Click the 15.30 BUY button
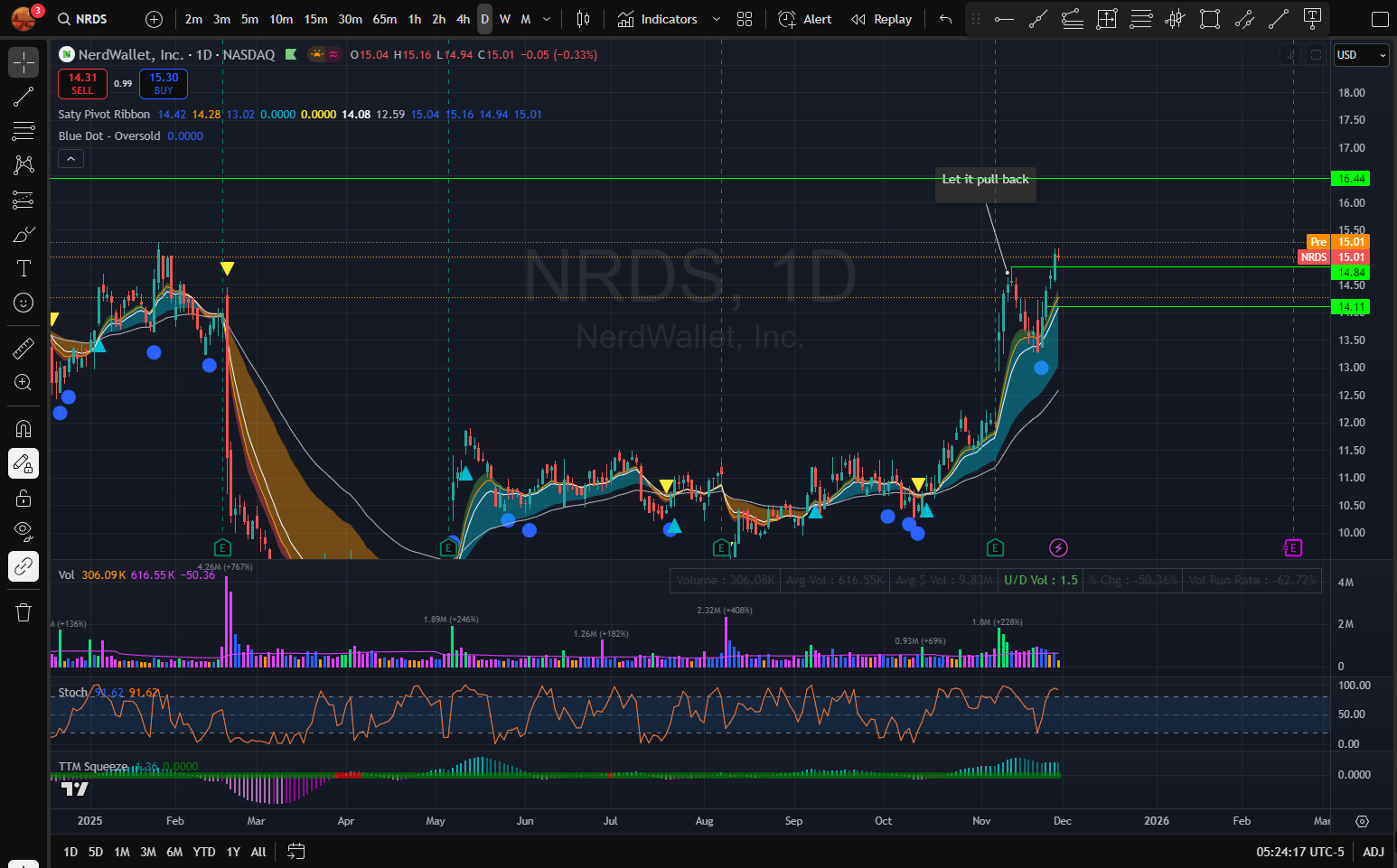 point(164,83)
